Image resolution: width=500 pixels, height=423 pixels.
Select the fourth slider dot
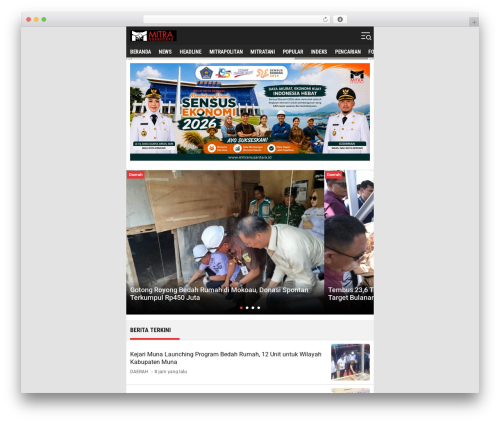point(259,308)
